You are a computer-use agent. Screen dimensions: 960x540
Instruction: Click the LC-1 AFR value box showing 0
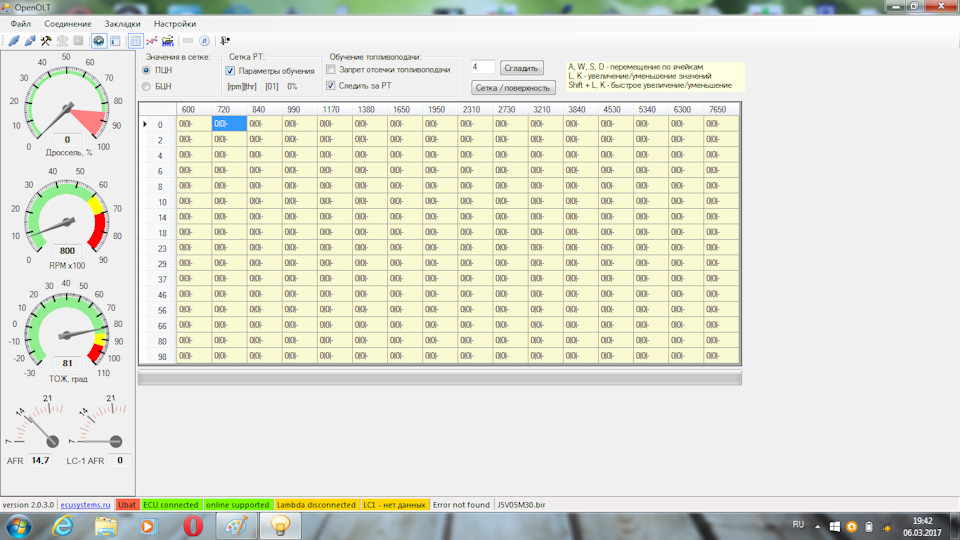pyautogui.click(x=120, y=460)
